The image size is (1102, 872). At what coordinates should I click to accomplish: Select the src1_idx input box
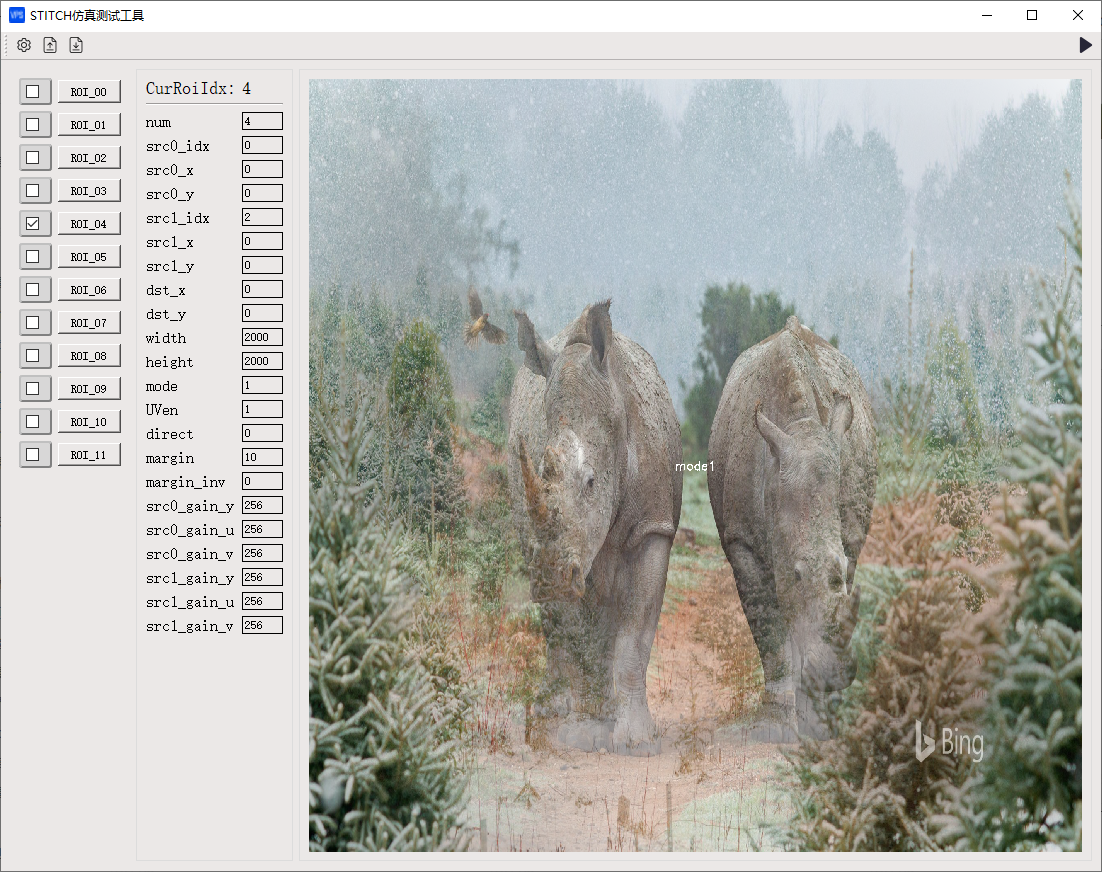pyautogui.click(x=262, y=217)
